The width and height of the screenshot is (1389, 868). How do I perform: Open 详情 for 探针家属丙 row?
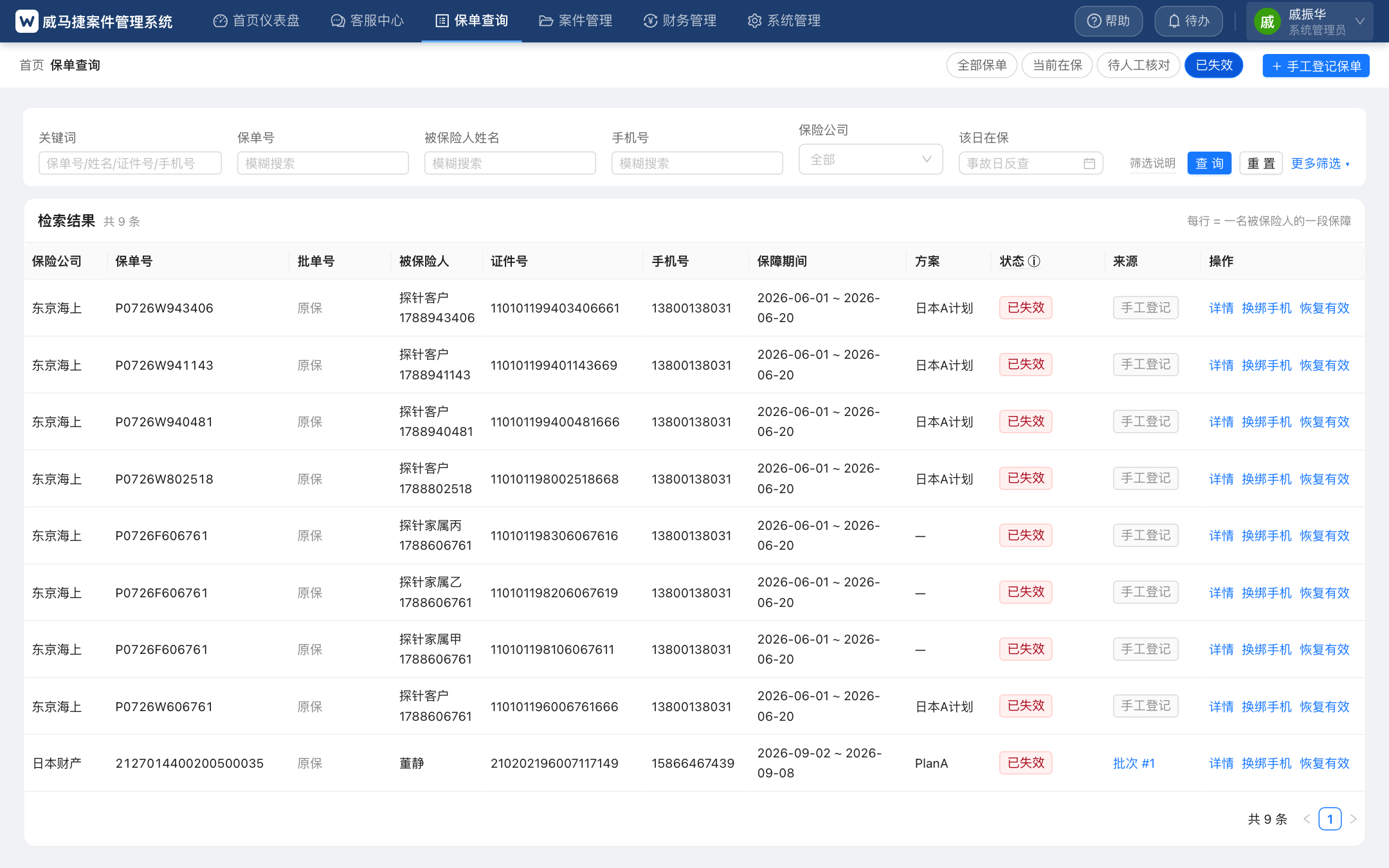[x=1221, y=536]
